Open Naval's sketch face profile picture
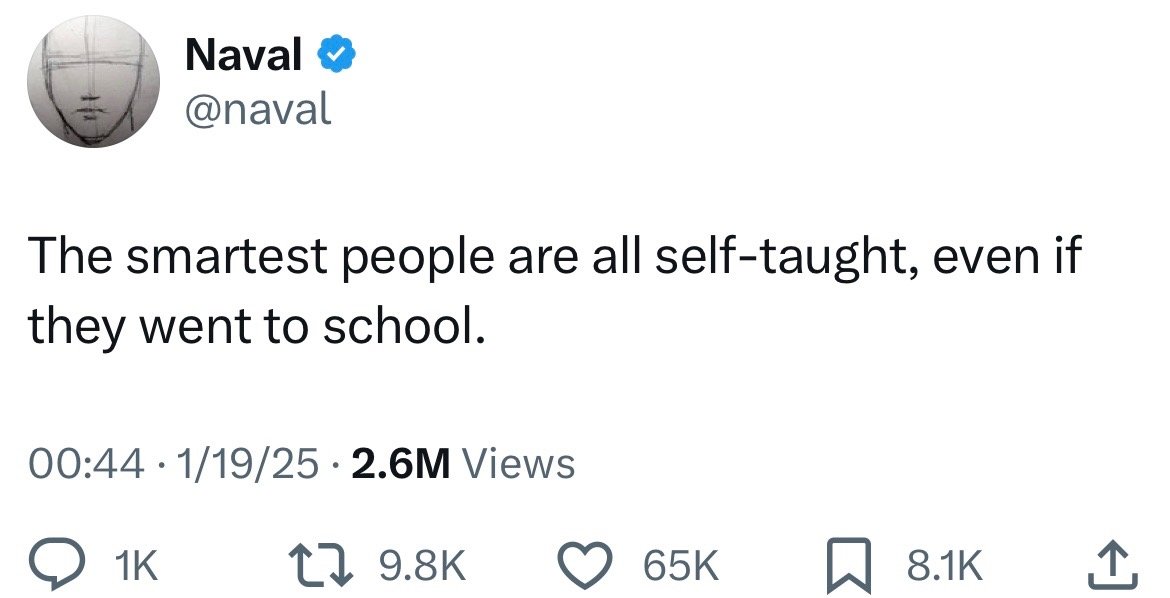Viewport: 1170px width, 598px height. [x=93, y=81]
